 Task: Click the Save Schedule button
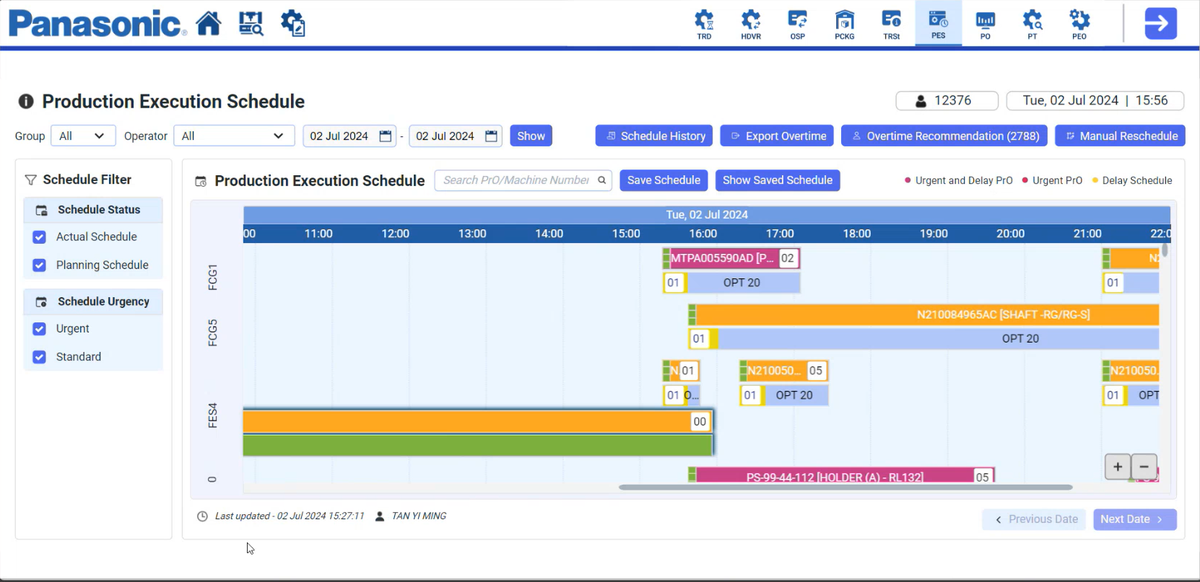coord(663,180)
